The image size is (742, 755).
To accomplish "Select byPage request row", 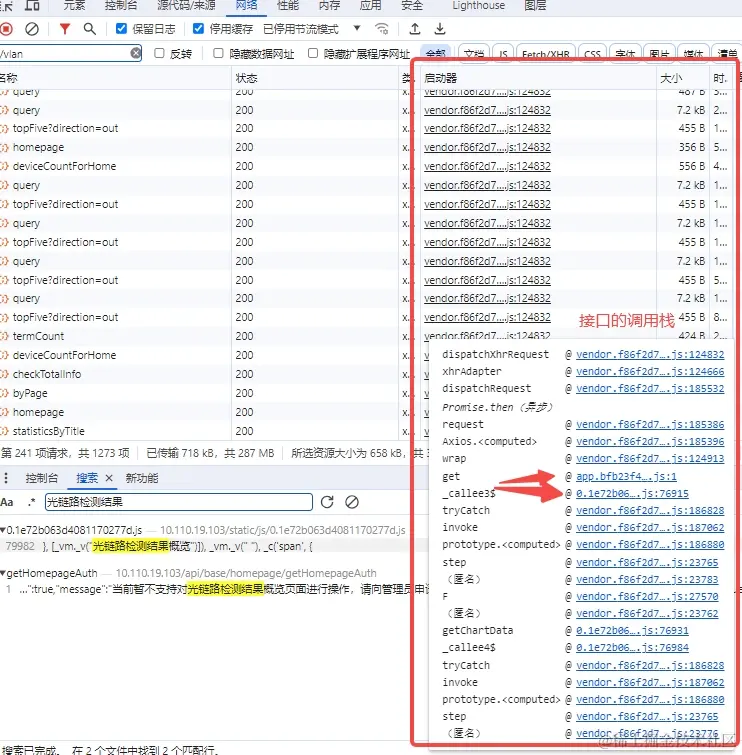I will (x=212, y=393).
